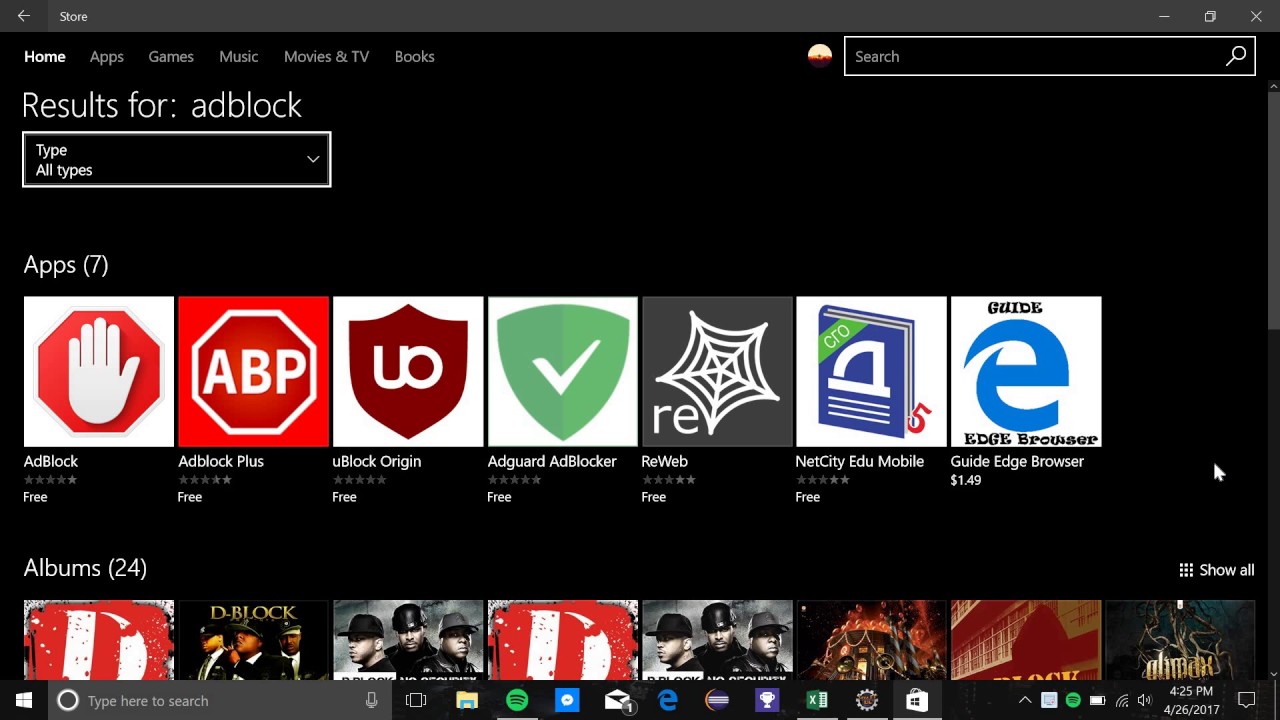Click Show all for Albums

[x=1216, y=570]
